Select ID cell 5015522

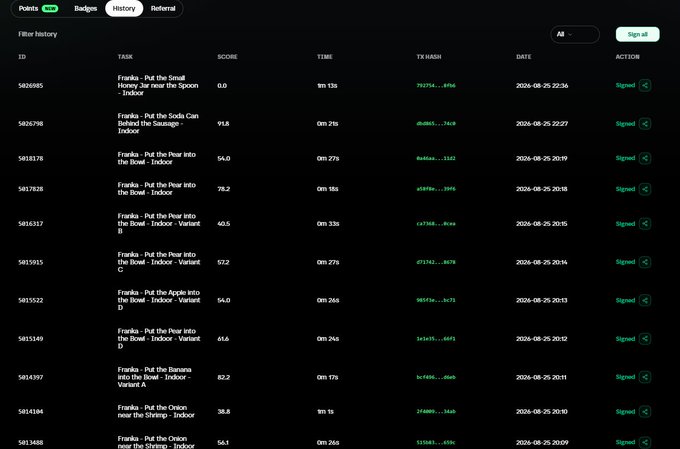[30, 301]
